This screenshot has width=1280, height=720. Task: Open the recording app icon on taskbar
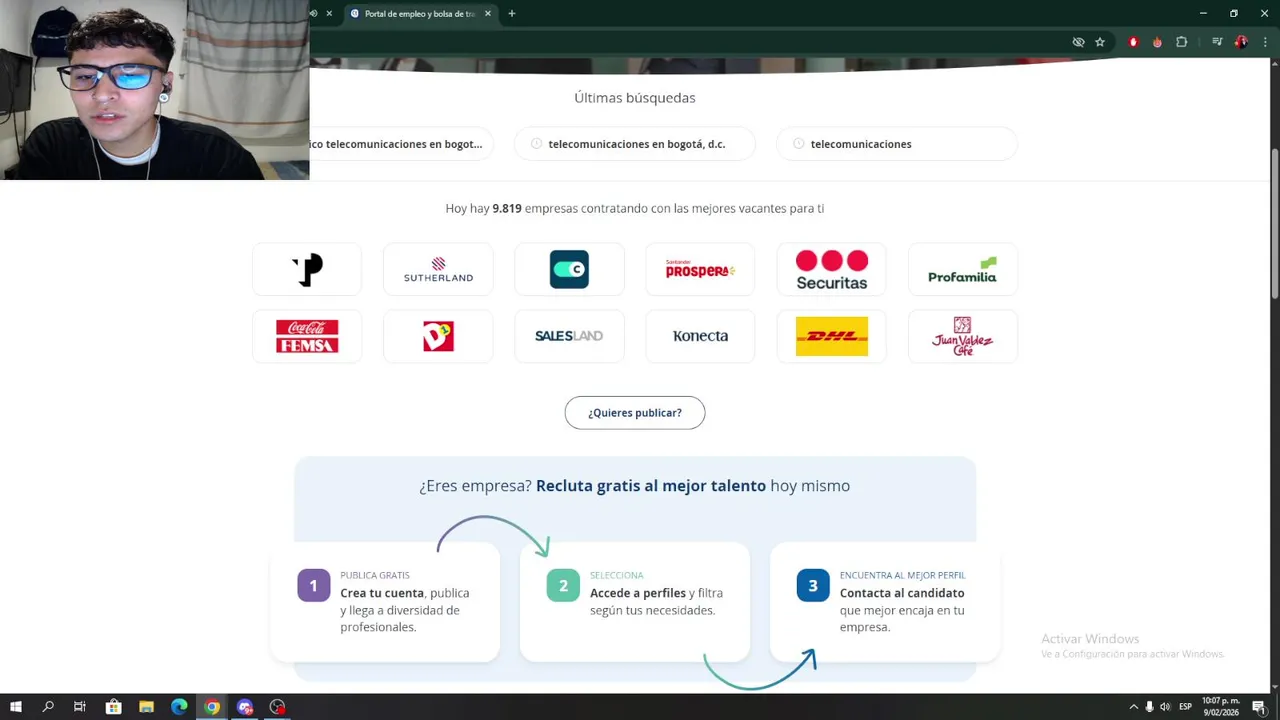click(x=278, y=707)
